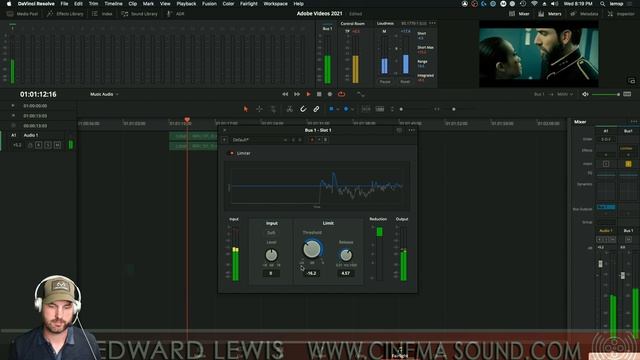The image size is (640, 360).
Task: Open the Media Pool panel
Action: point(22,14)
